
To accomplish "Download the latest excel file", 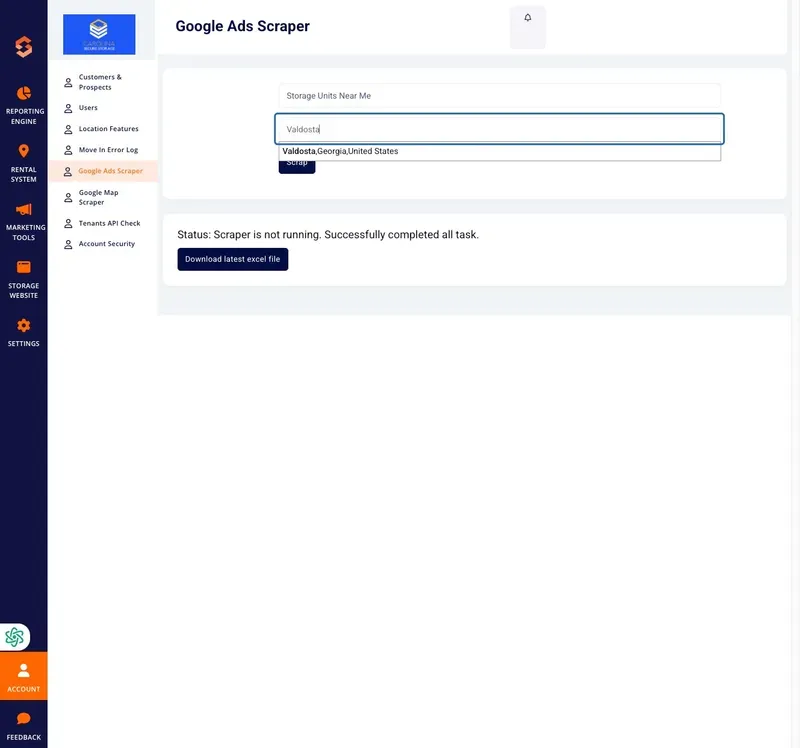I will [233, 259].
